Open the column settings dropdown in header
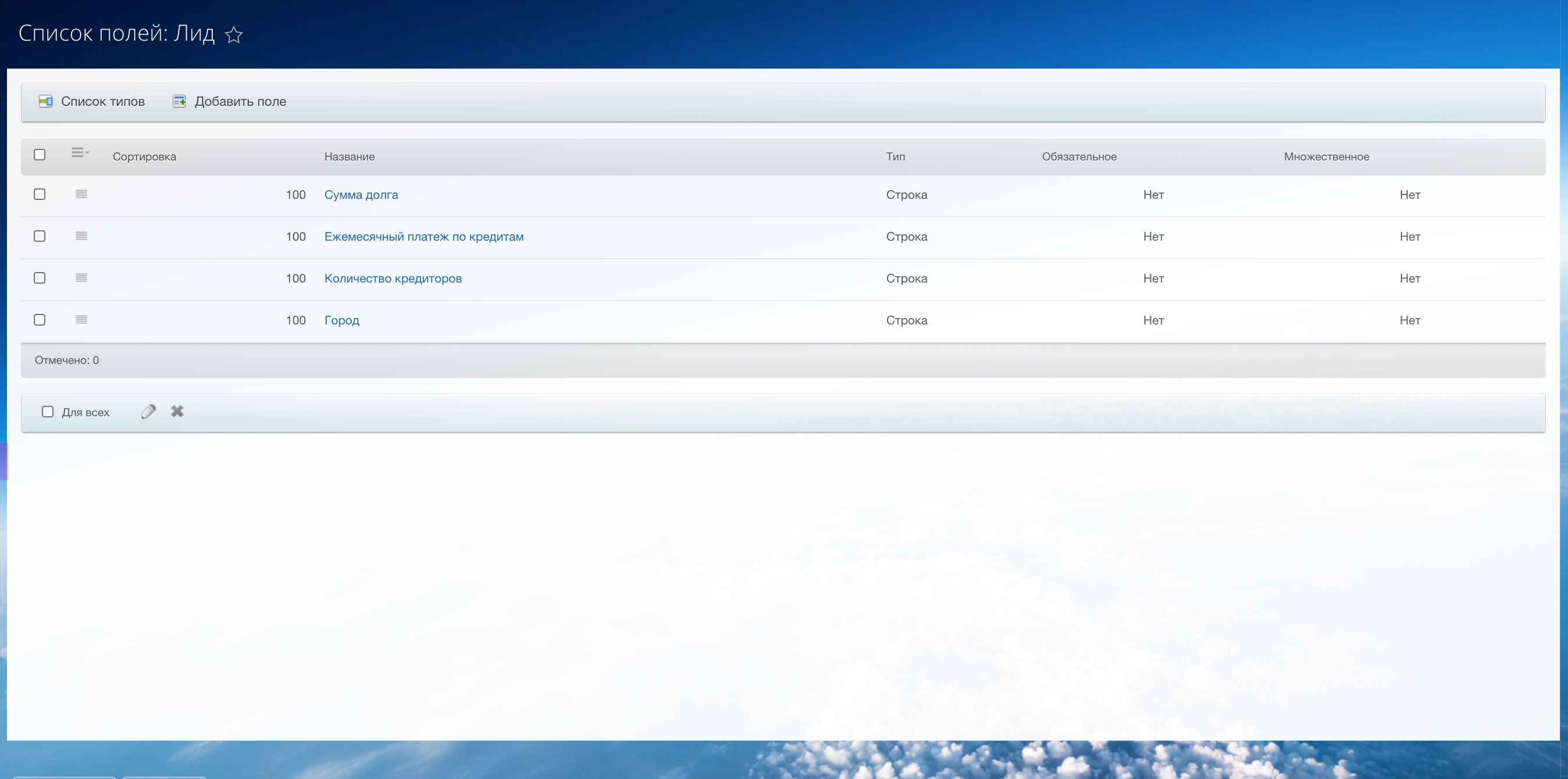 [80, 153]
